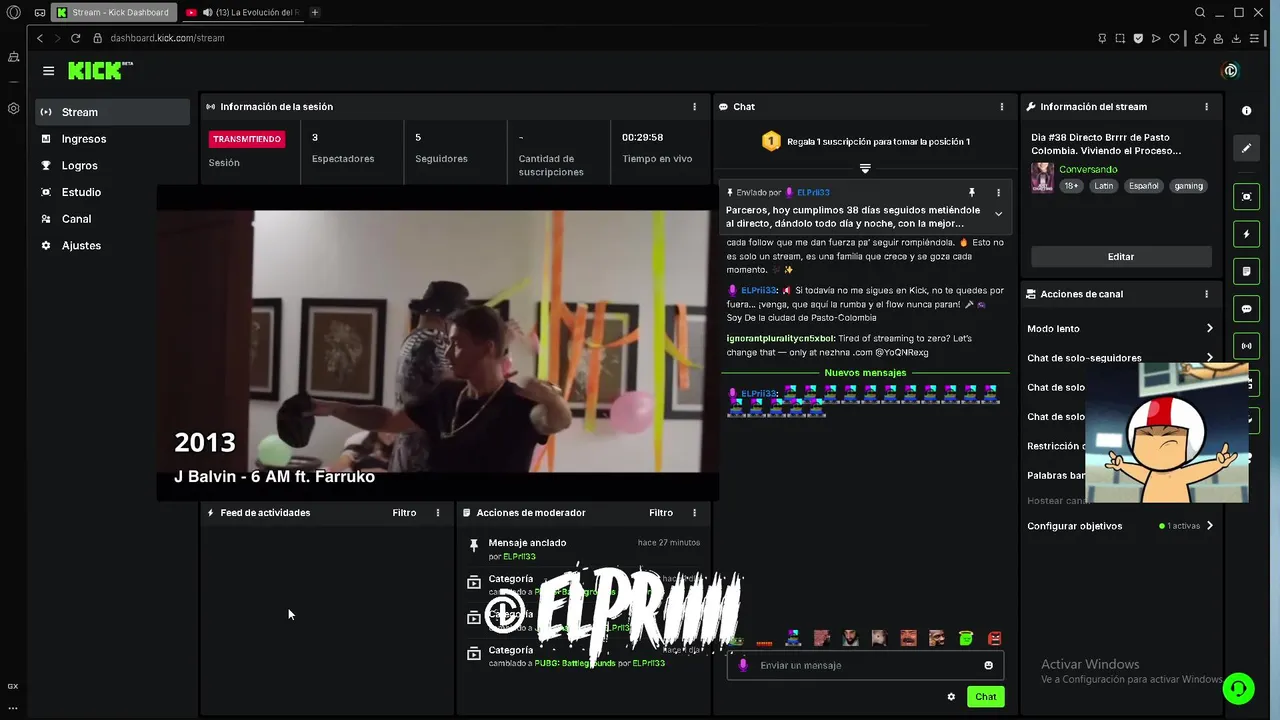Click the Conversando category link
The height and width of the screenshot is (720, 1280).
[x=1088, y=169]
